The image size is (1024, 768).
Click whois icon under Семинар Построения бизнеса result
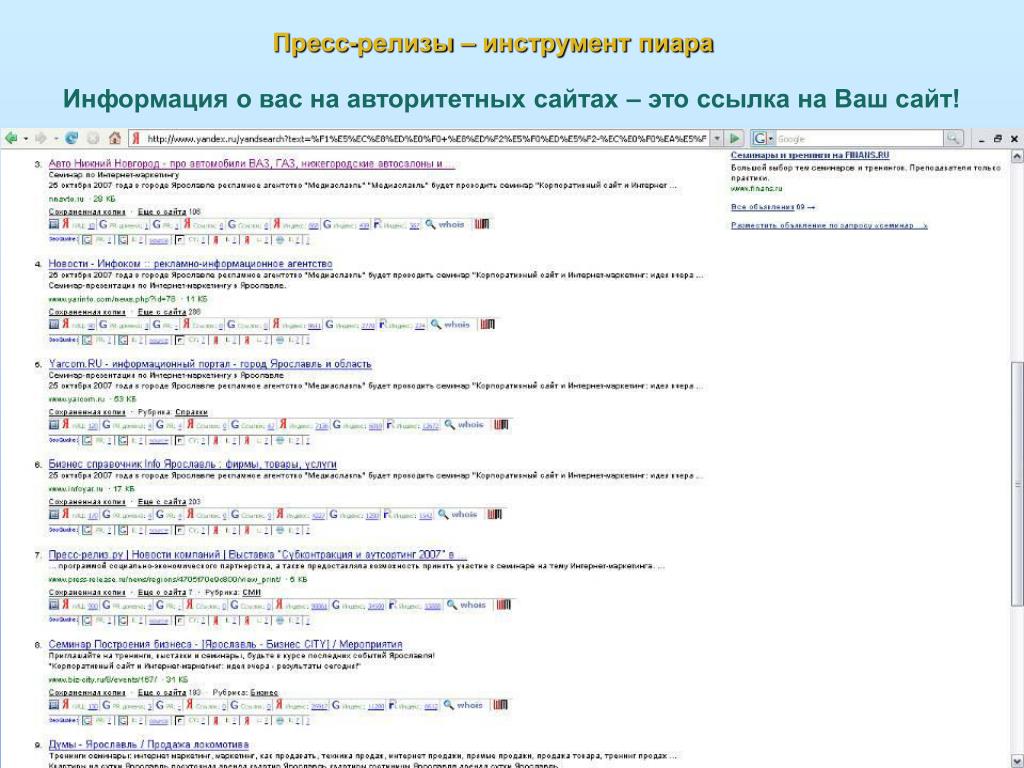[462, 705]
